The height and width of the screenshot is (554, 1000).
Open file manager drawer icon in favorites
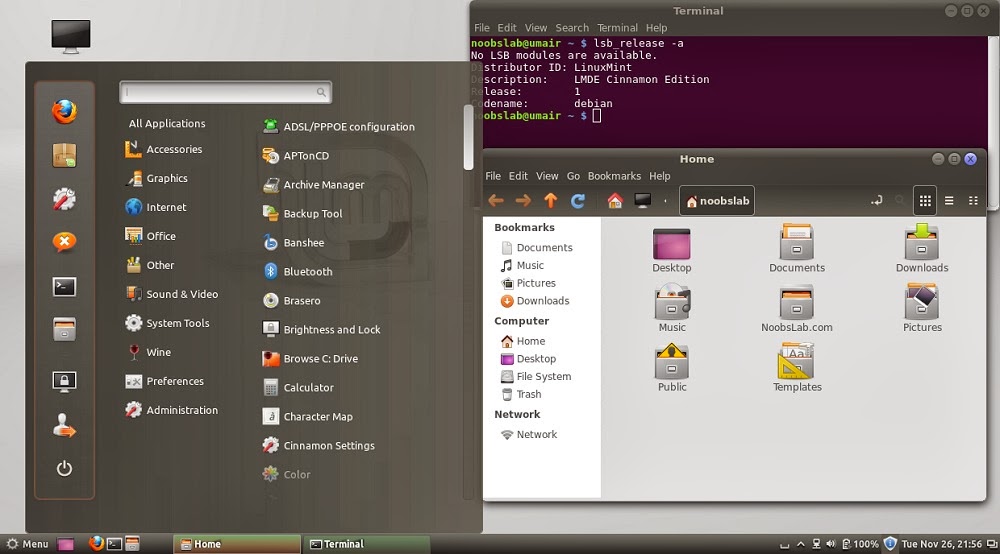pyautogui.click(x=64, y=330)
